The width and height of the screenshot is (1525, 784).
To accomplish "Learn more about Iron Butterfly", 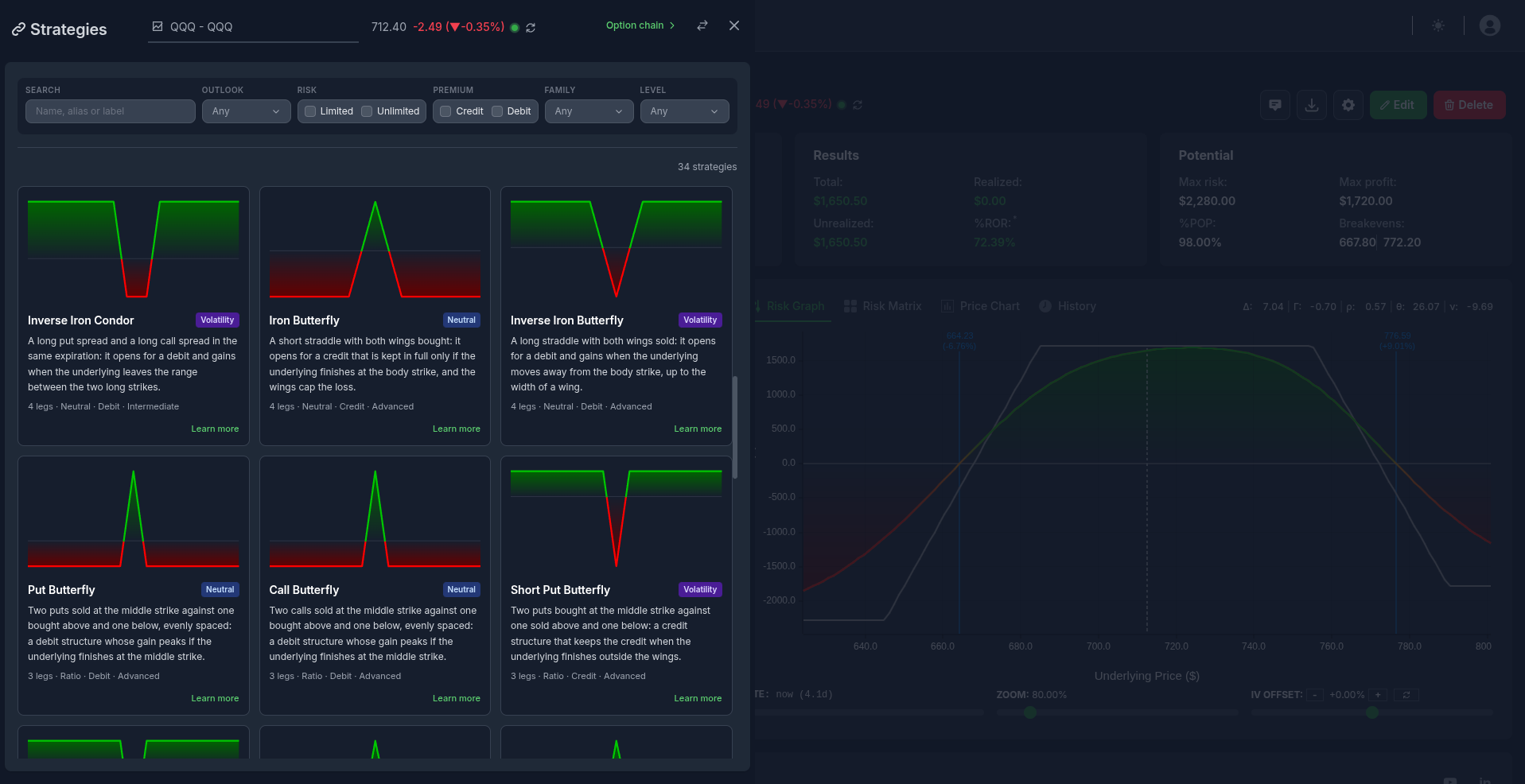I will tap(456, 429).
